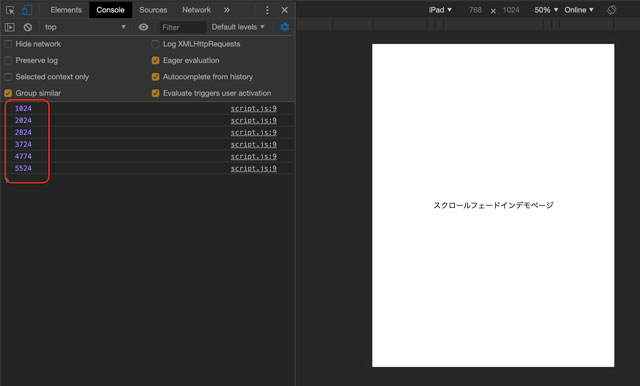Edit the 1024 height field

coord(511,10)
